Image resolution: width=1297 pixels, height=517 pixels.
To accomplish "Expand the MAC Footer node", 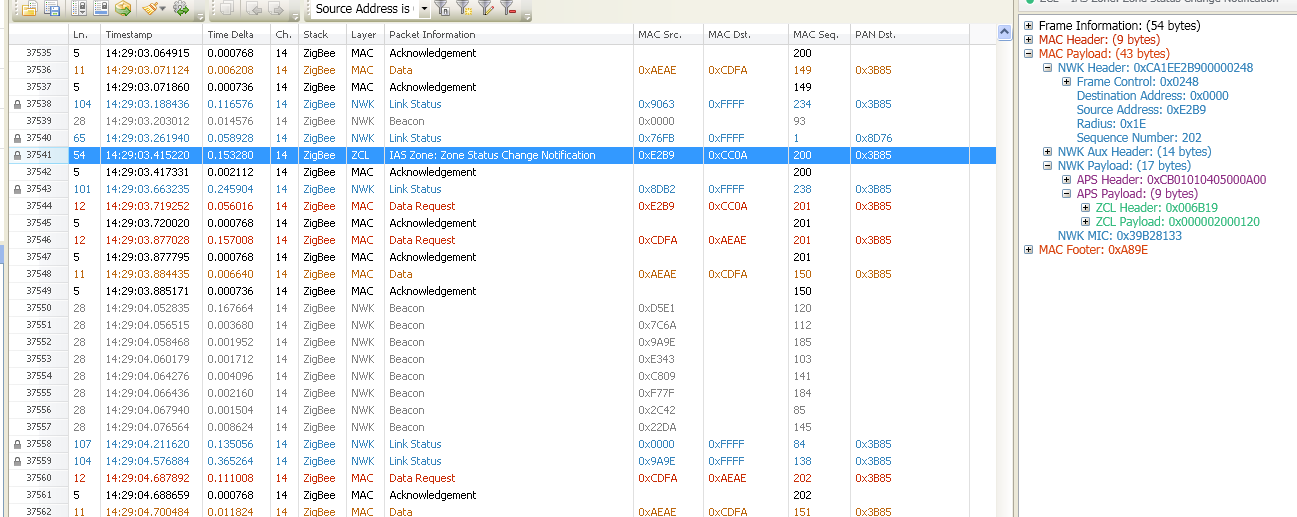I will (x=1029, y=250).
